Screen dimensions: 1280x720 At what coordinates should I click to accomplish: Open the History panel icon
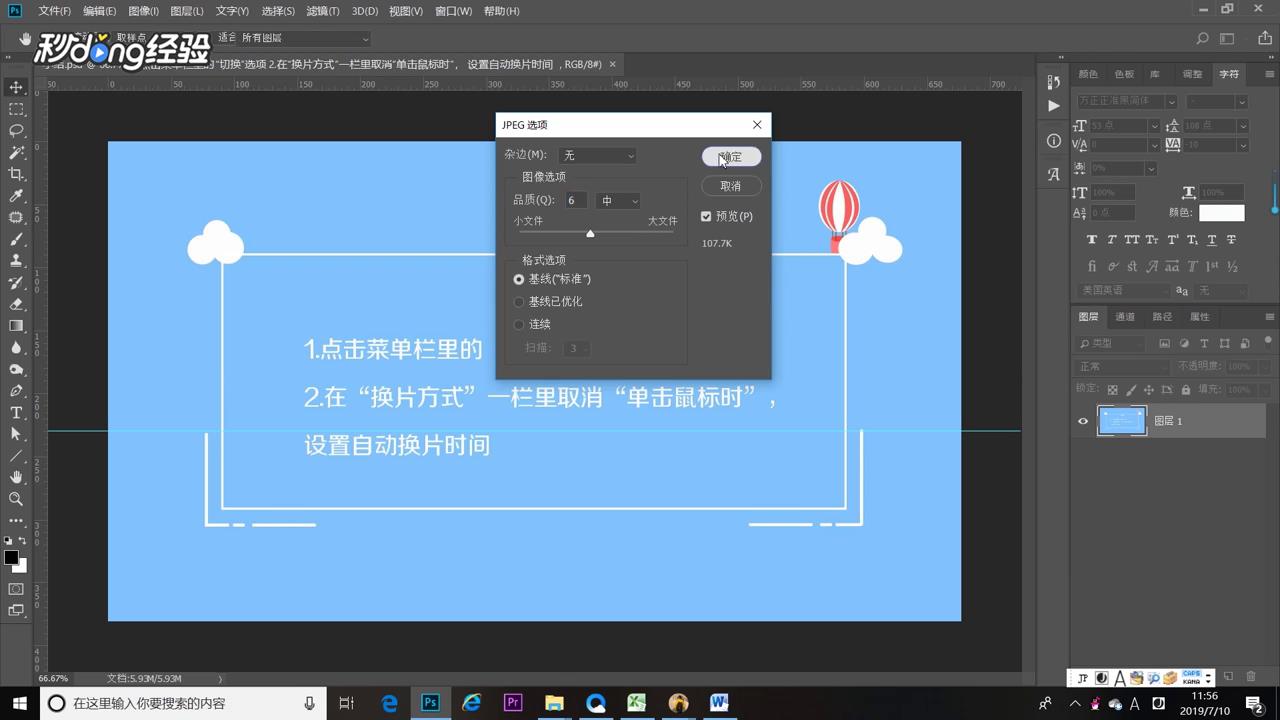pyautogui.click(x=1053, y=83)
